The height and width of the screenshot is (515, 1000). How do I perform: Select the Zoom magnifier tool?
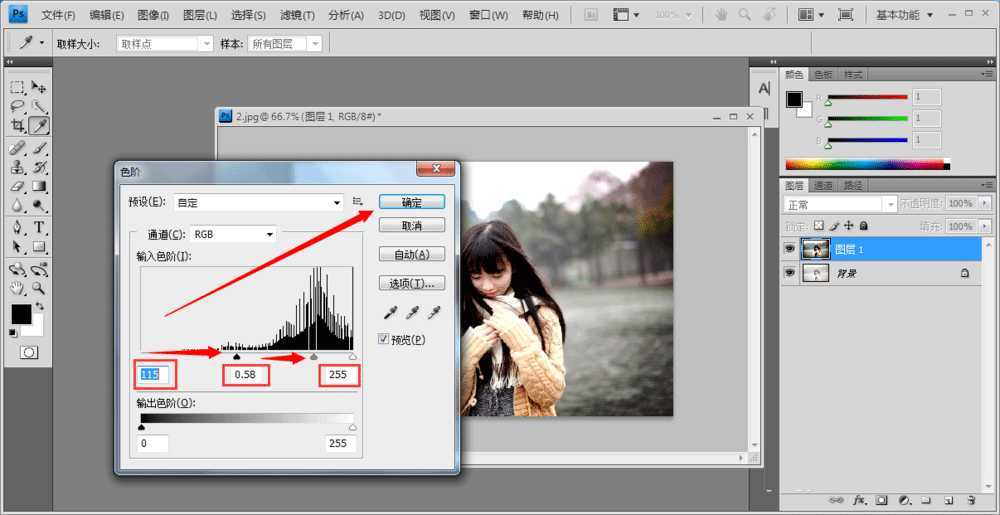coord(40,288)
